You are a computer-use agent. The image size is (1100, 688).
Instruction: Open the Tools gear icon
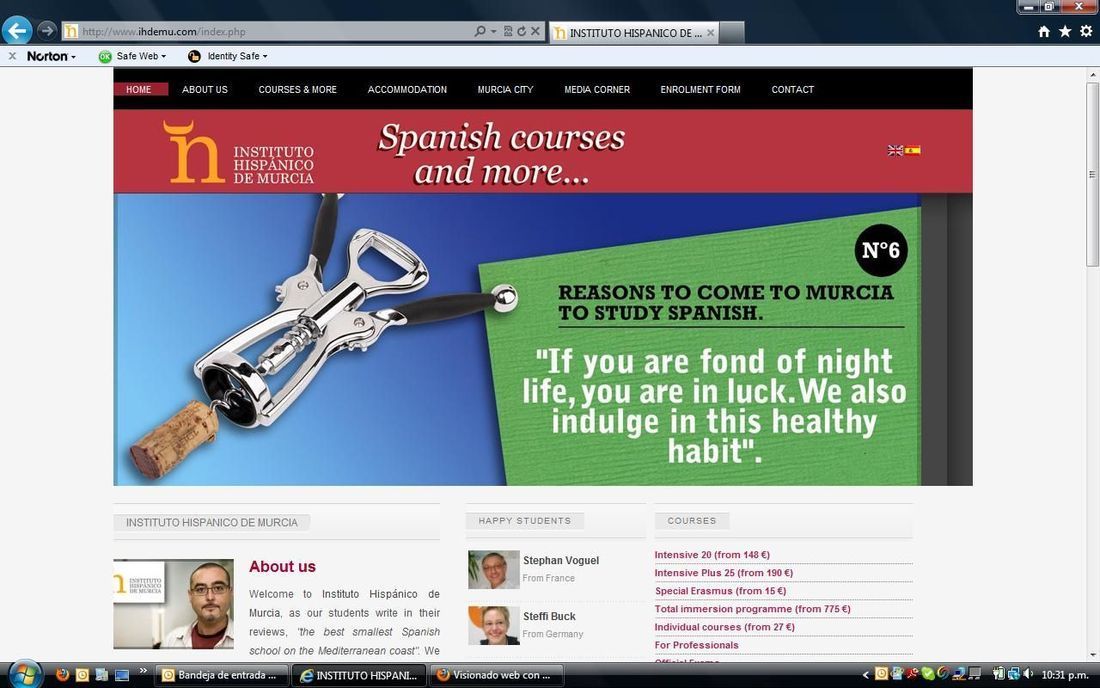(1086, 32)
